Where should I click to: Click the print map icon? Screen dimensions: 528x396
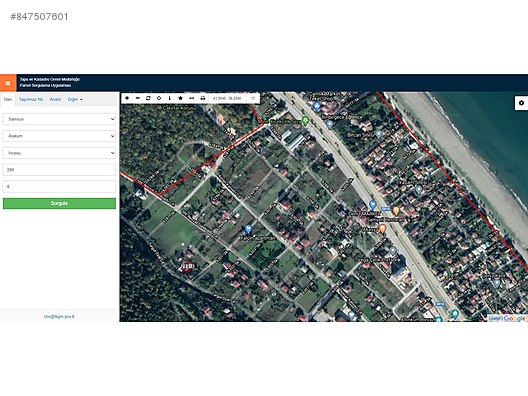point(203,98)
